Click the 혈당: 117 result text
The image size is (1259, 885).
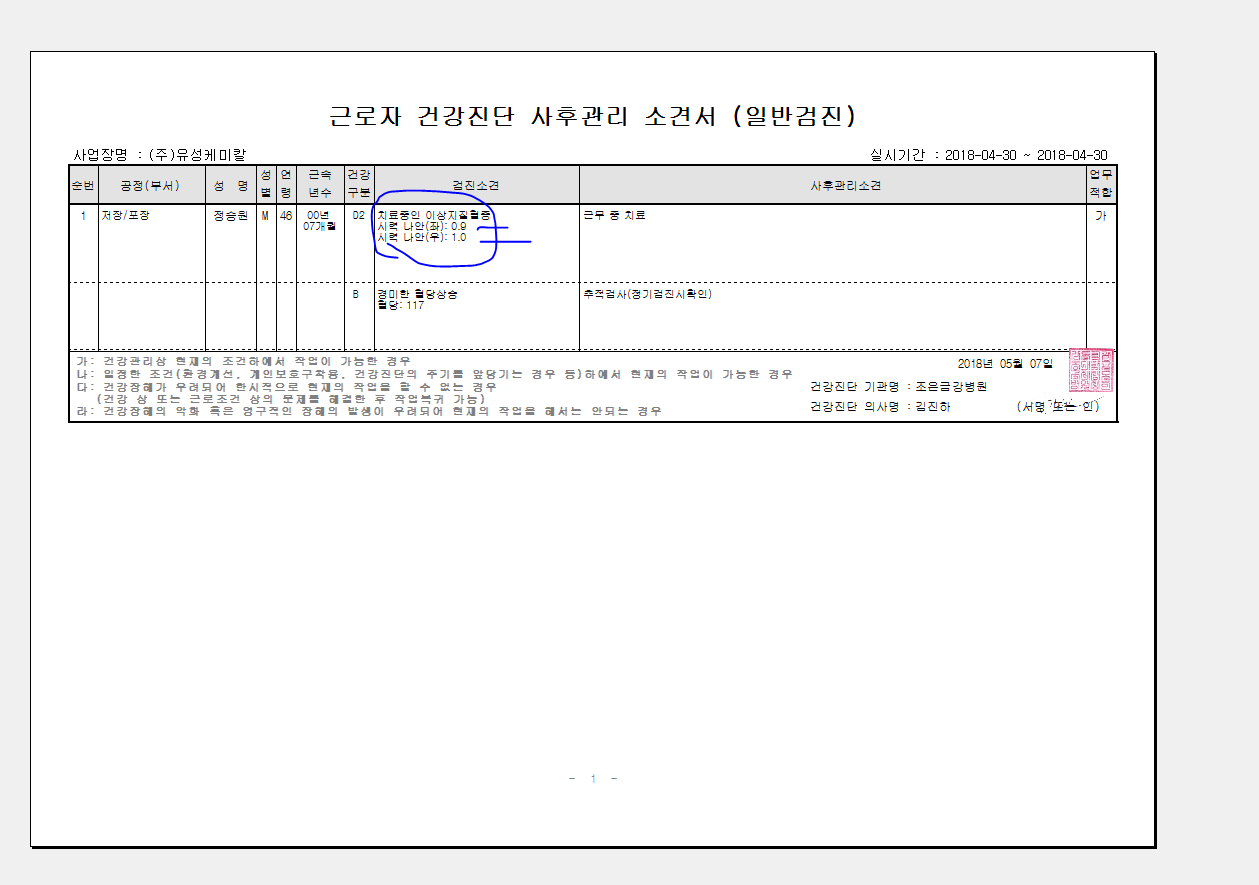pyautogui.click(x=401, y=305)
